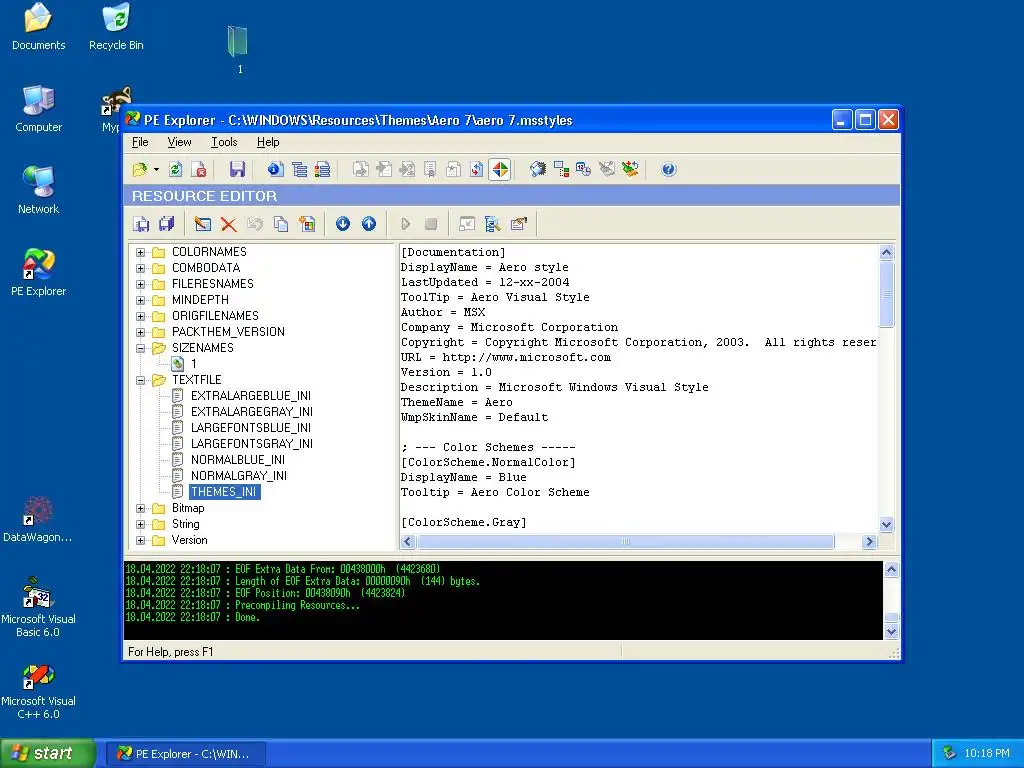Click the Windows Start button
The image size is (1024, 768).
(46, 753)
